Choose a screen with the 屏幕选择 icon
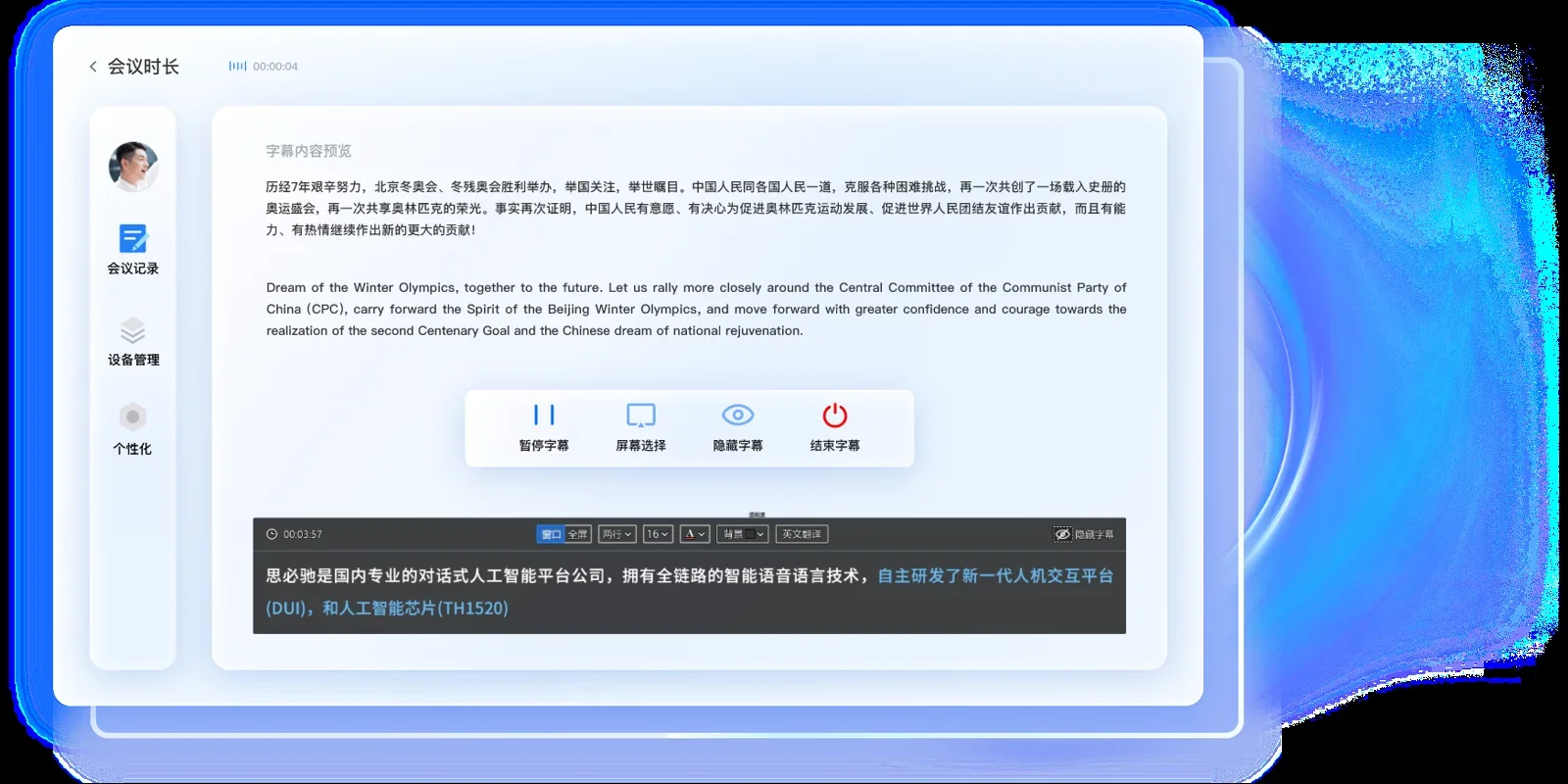 [641, 416]
